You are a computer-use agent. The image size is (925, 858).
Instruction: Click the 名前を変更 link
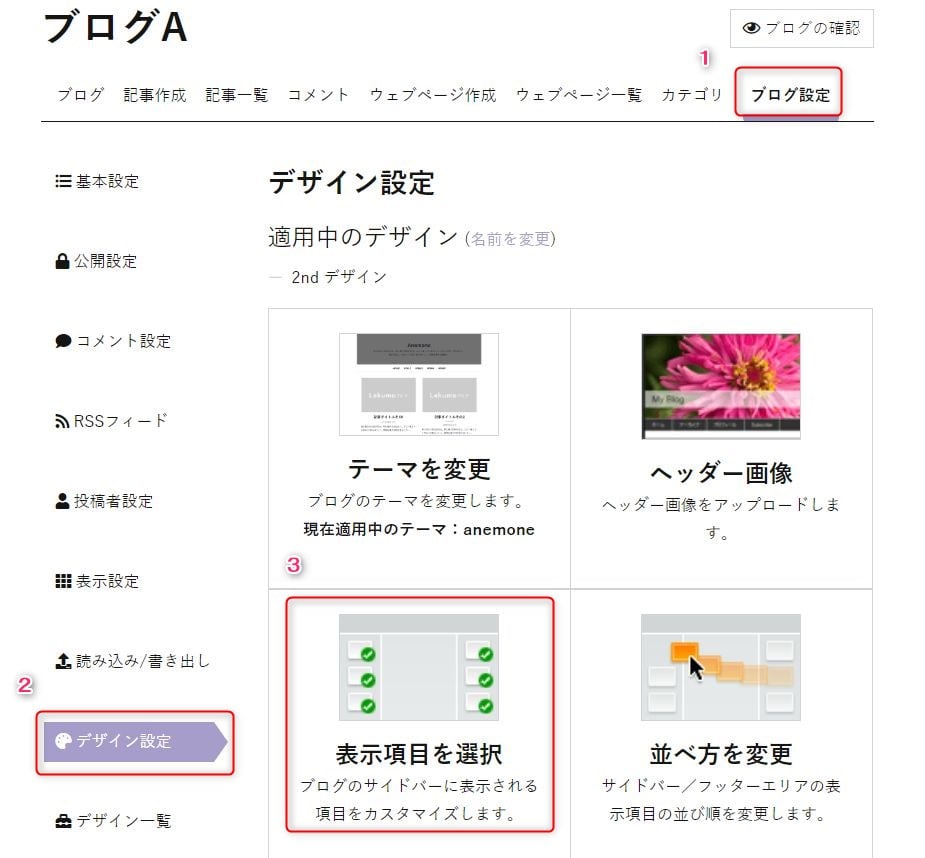[510, 239]
